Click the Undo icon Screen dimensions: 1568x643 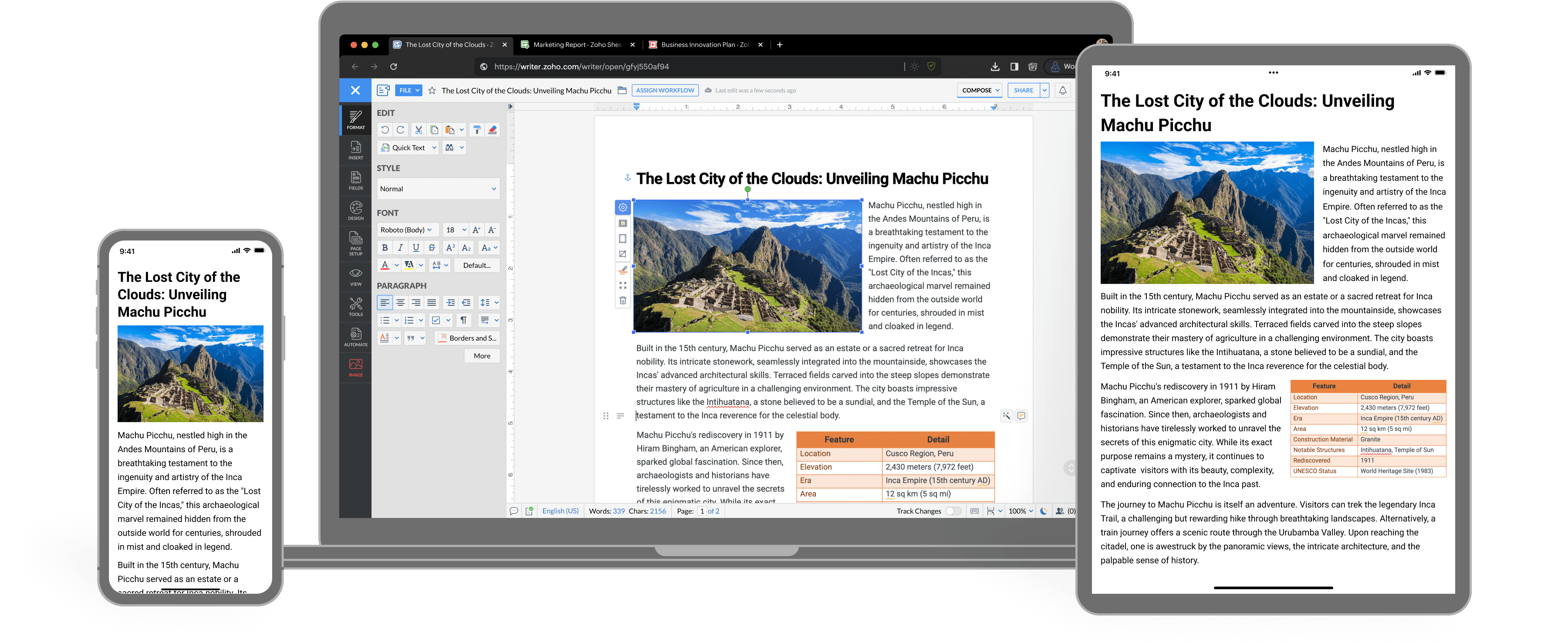coord(385,130)
